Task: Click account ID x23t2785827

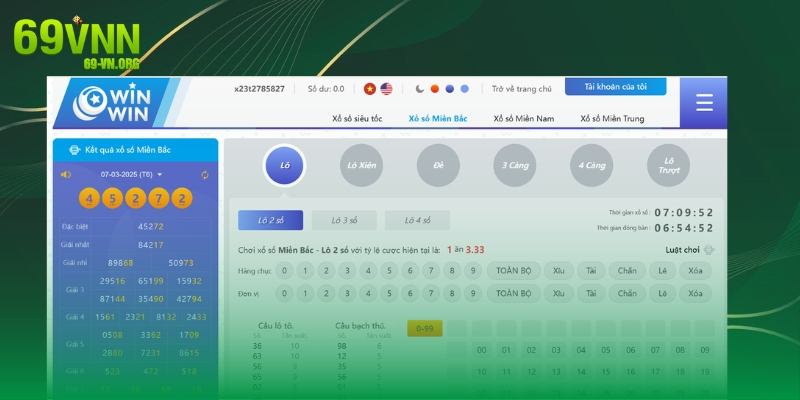Action: click(x=259, y=89)
